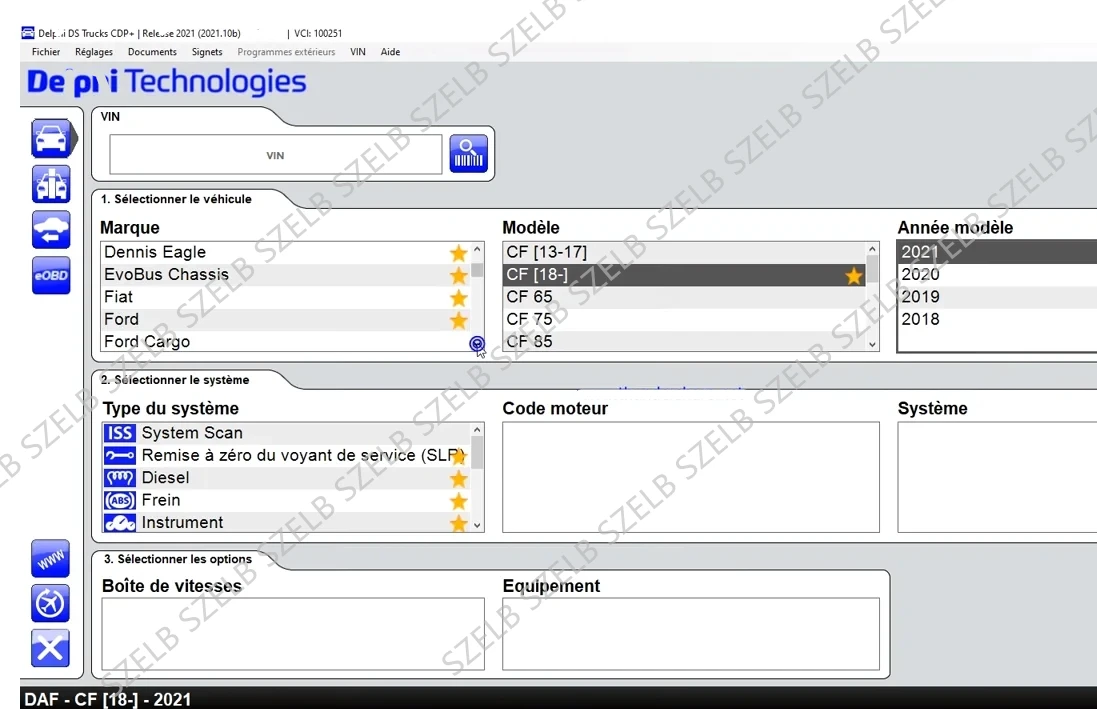Viewport: 1097px width, 709px height.
Task: Click the VIN barcode search icon
Action: pos(468,154)
